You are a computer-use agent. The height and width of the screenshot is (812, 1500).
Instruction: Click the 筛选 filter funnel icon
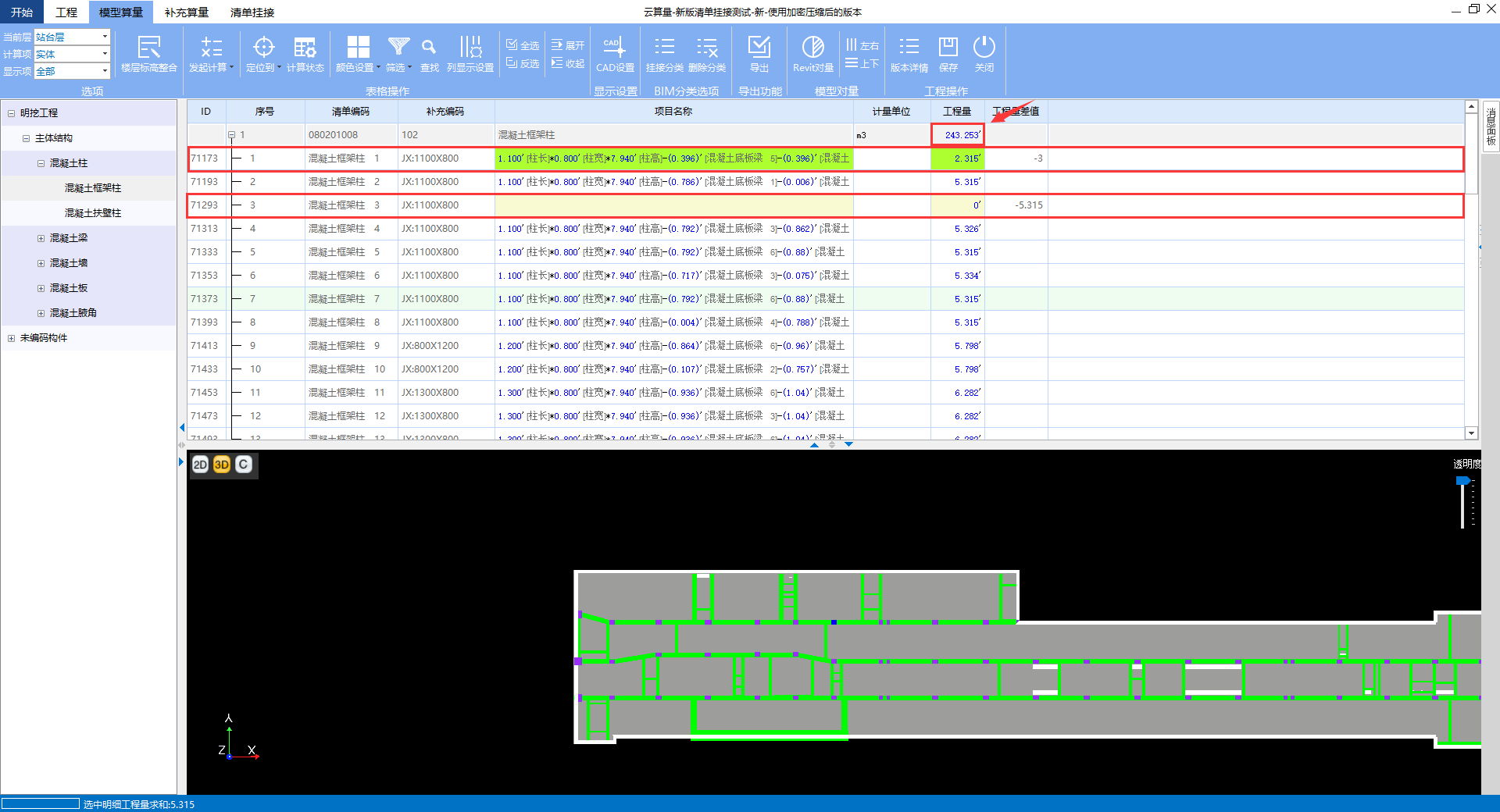pyautogui.click(x=398, y=53)
